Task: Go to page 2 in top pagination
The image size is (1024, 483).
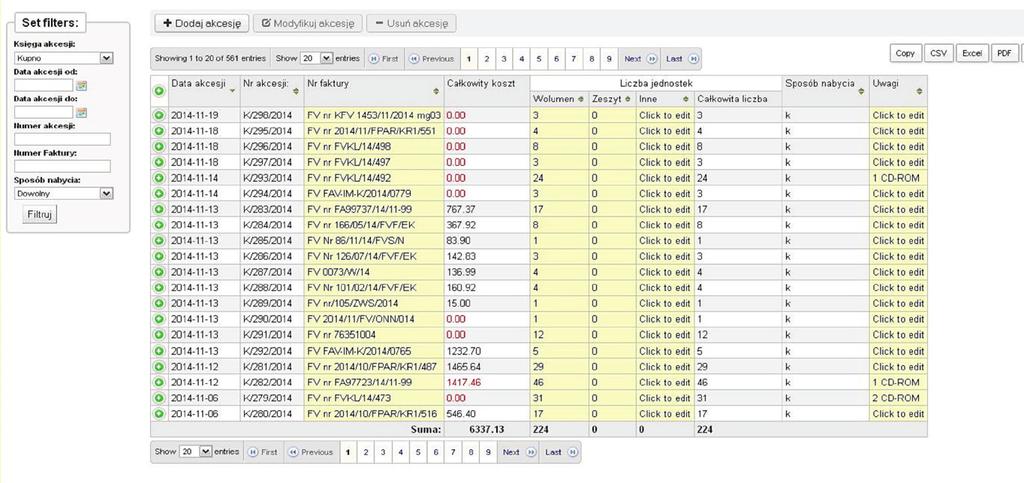Action: click(487, 59)
